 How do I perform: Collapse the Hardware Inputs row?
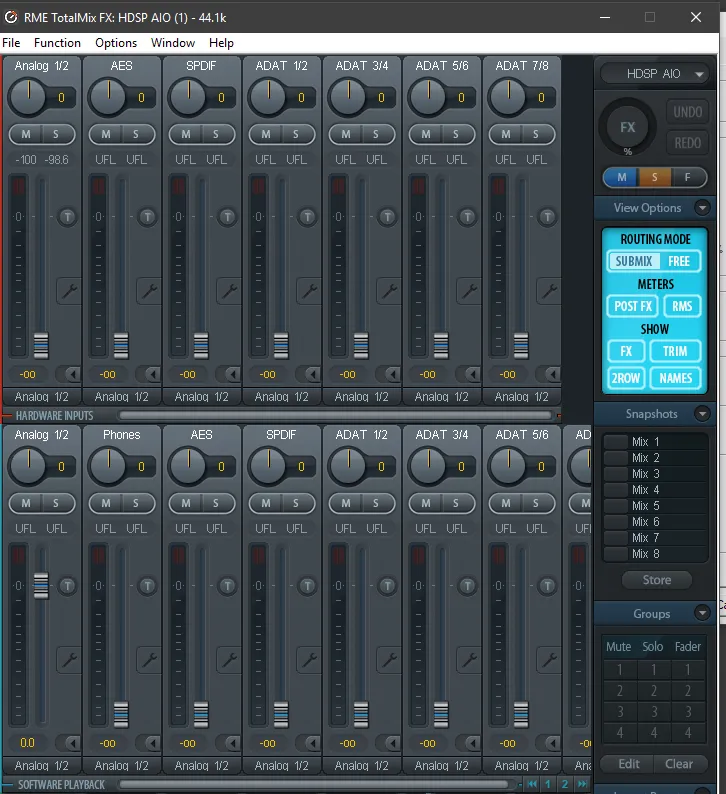(x=8, y=416)
